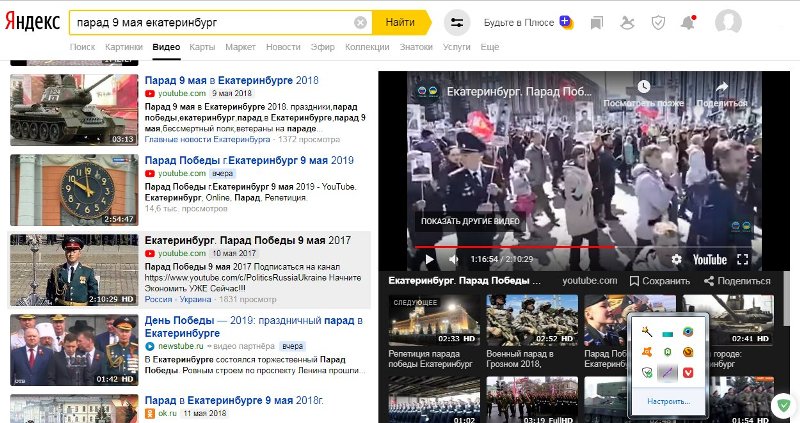Open the bookmarks collections icon in header
Image resolution: width=800 pixels, height=423 pixels.
[596, 22]
